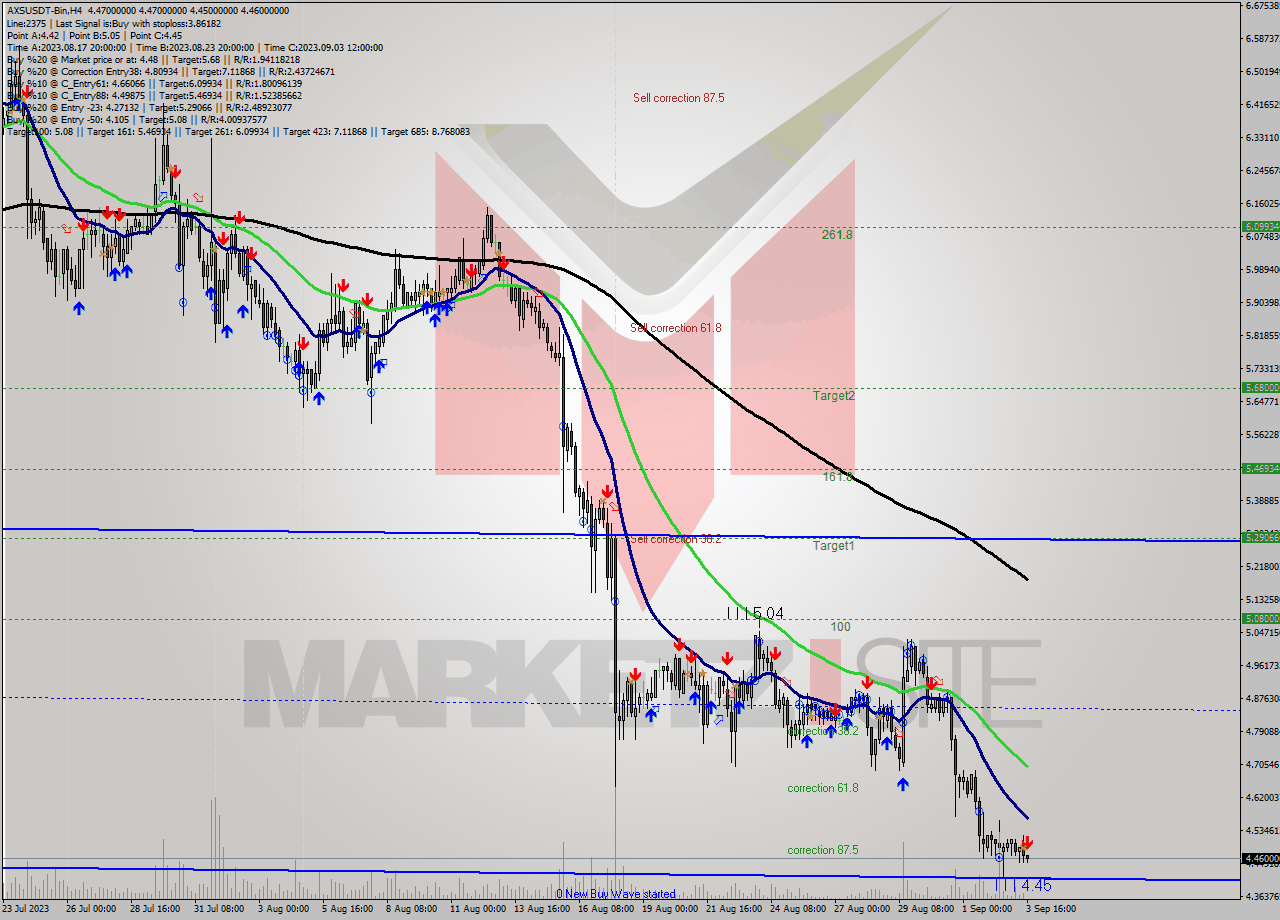1280x920 pixels.
Task: Click the '3 Aug 00:00' time label
Action: tap(285, 909)
